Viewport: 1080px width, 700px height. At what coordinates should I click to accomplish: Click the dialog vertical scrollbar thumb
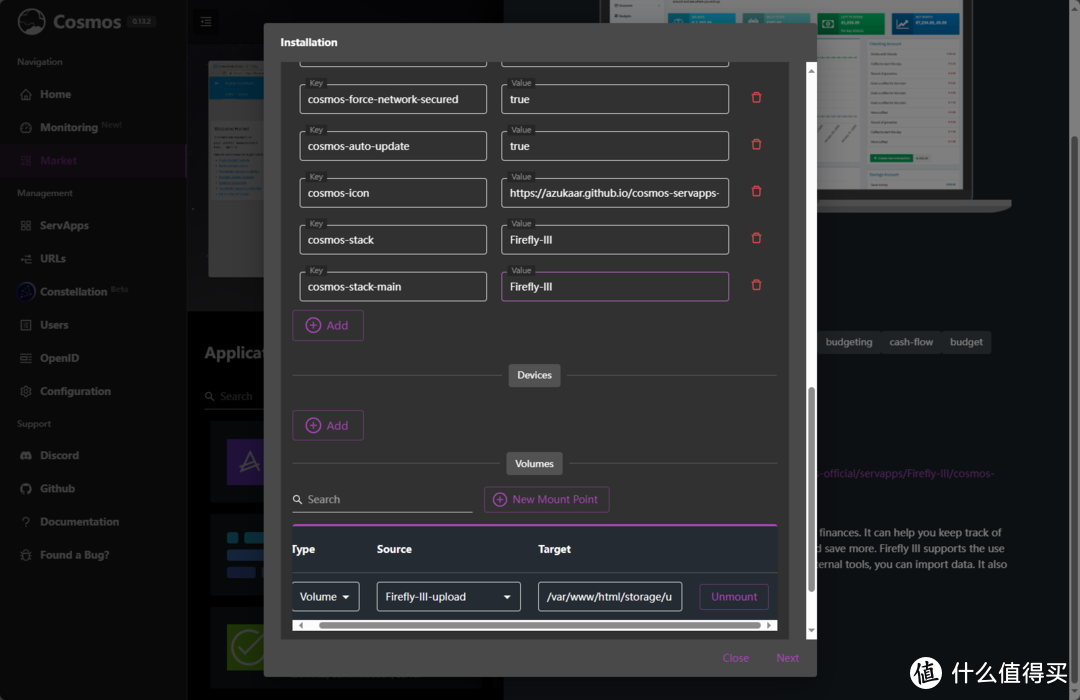pos(811,489)
